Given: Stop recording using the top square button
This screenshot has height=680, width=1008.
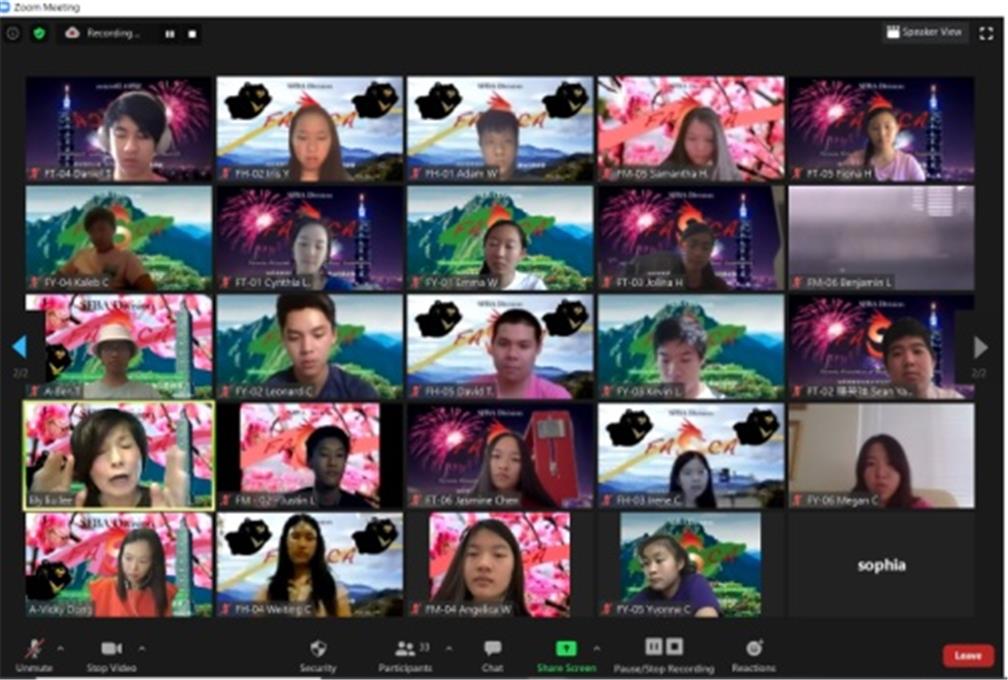Looking at the screenshot, I should pos(192,33).
